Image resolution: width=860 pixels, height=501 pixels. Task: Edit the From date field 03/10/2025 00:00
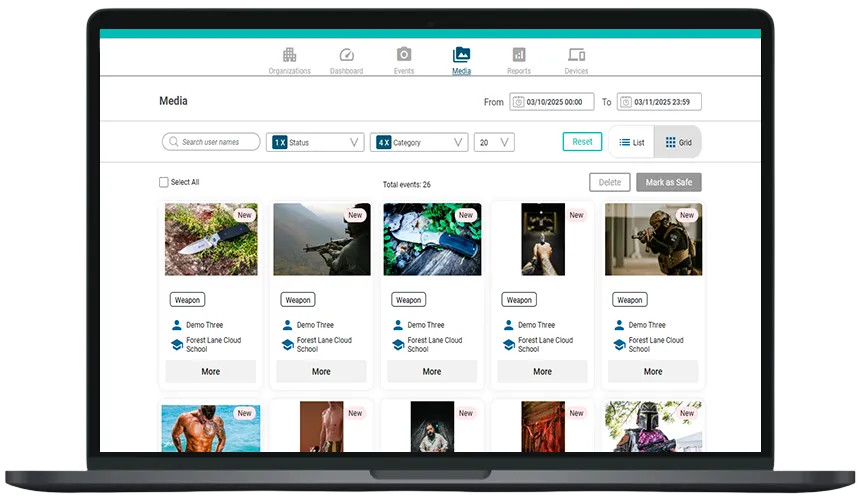point(552,102)
